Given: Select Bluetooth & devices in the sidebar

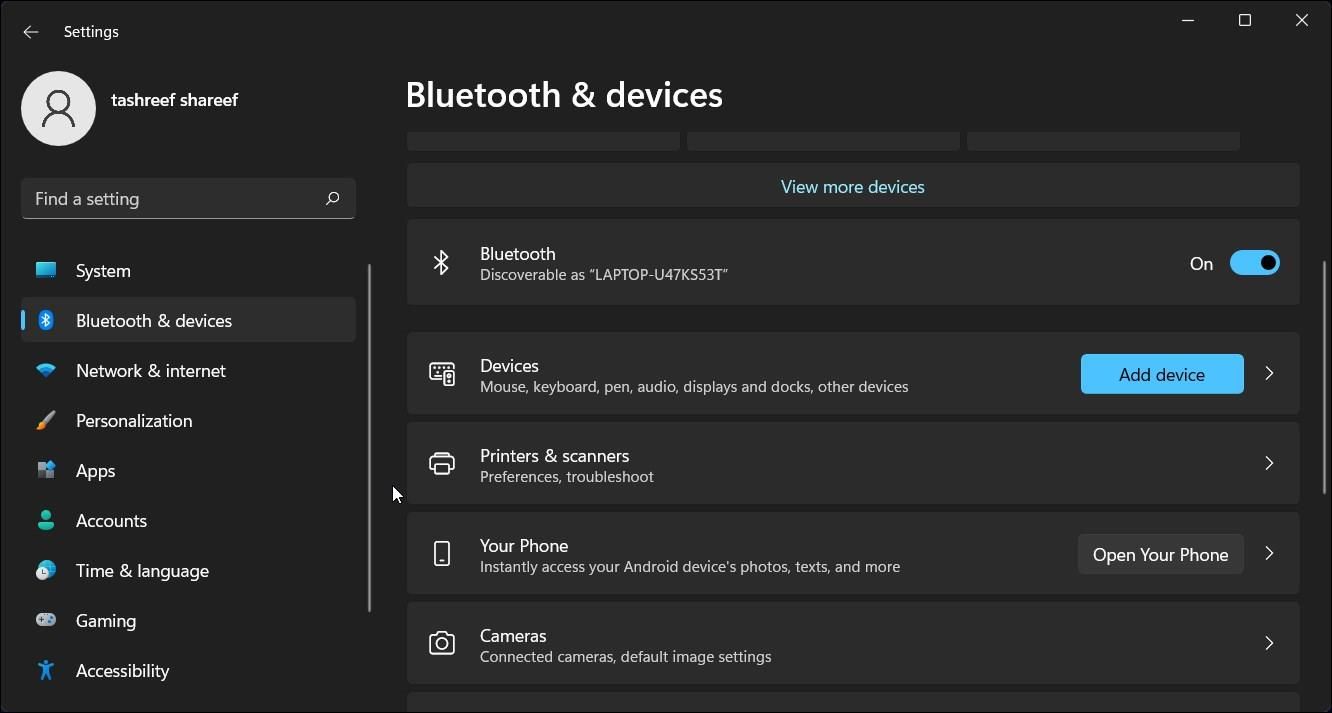Looking at the screenshot, I should coord(154,320).
